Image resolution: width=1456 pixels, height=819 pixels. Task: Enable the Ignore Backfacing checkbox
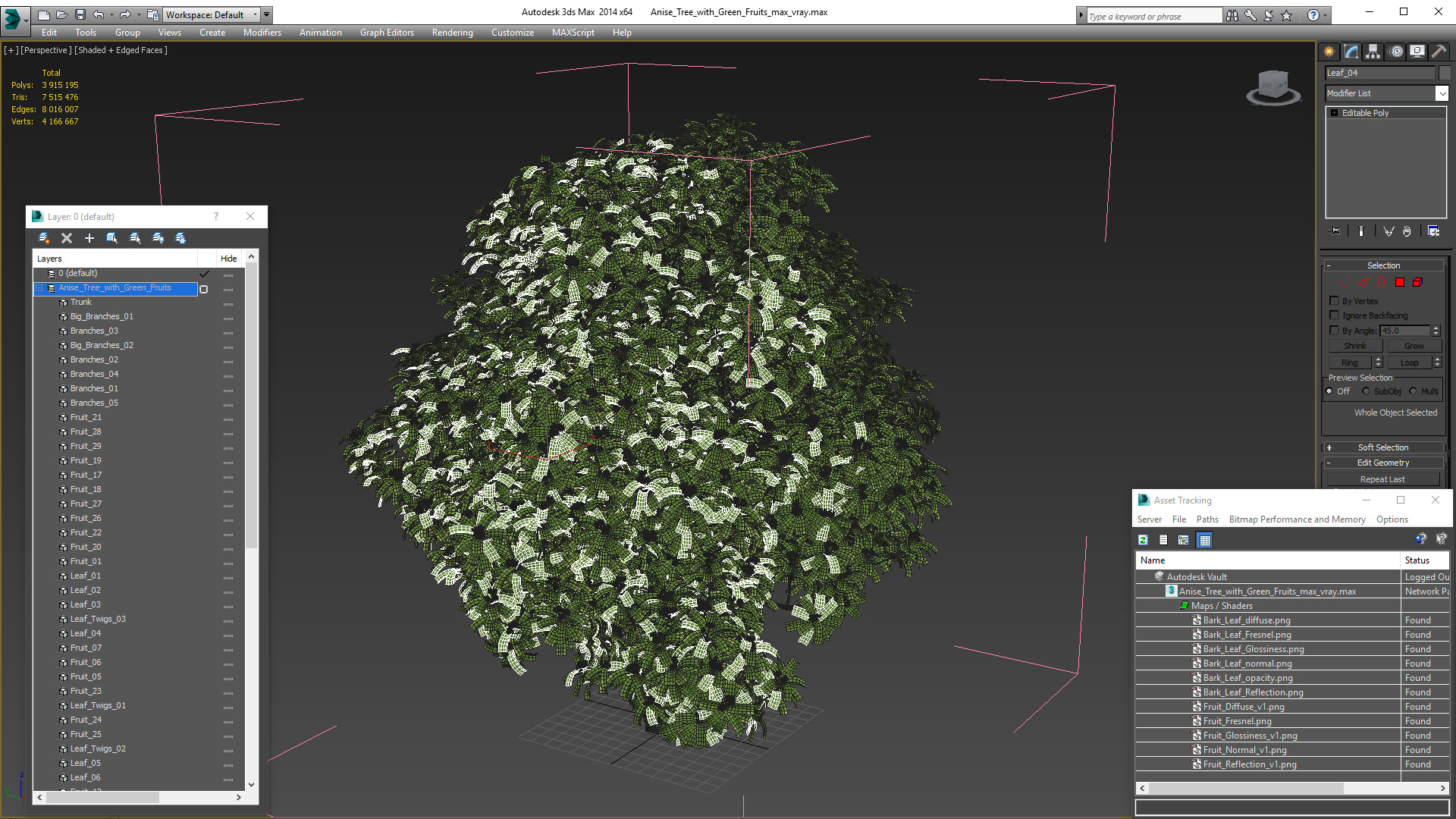pyautogui.click(x=1334, y=315)
